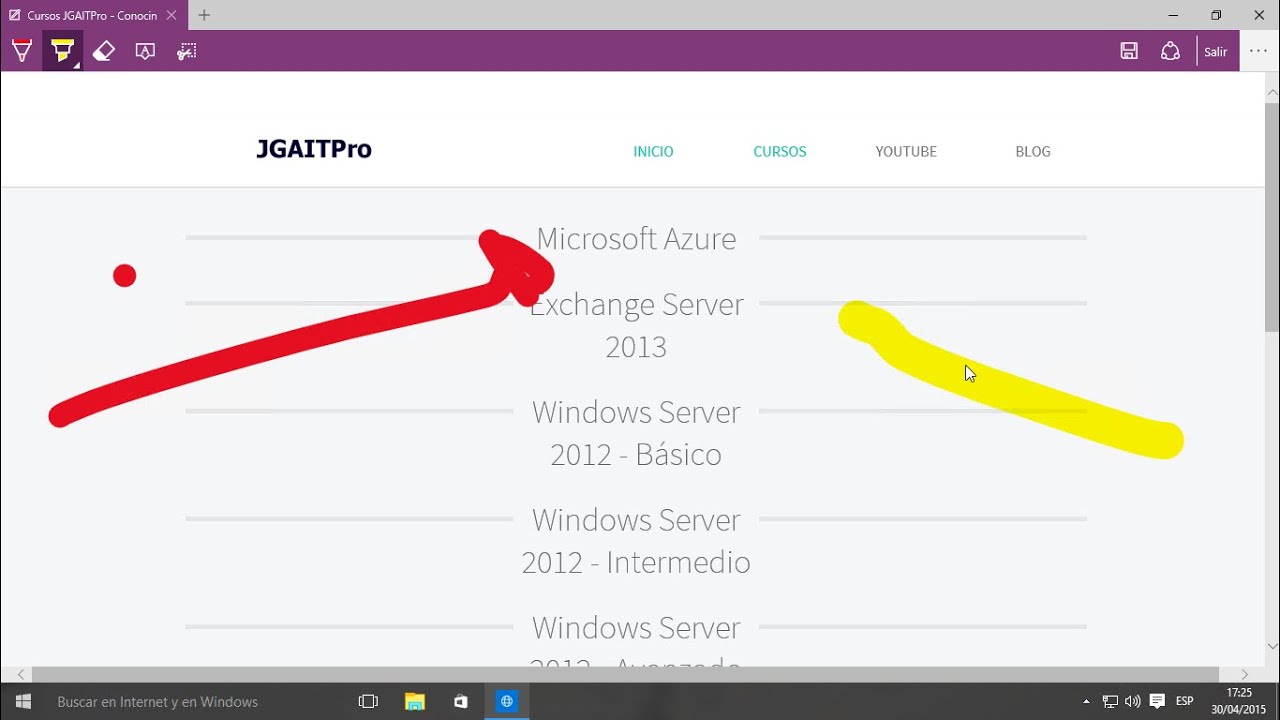
Task: Open Windows Server 2012 - Básico course
Action: tap(636, 433)
